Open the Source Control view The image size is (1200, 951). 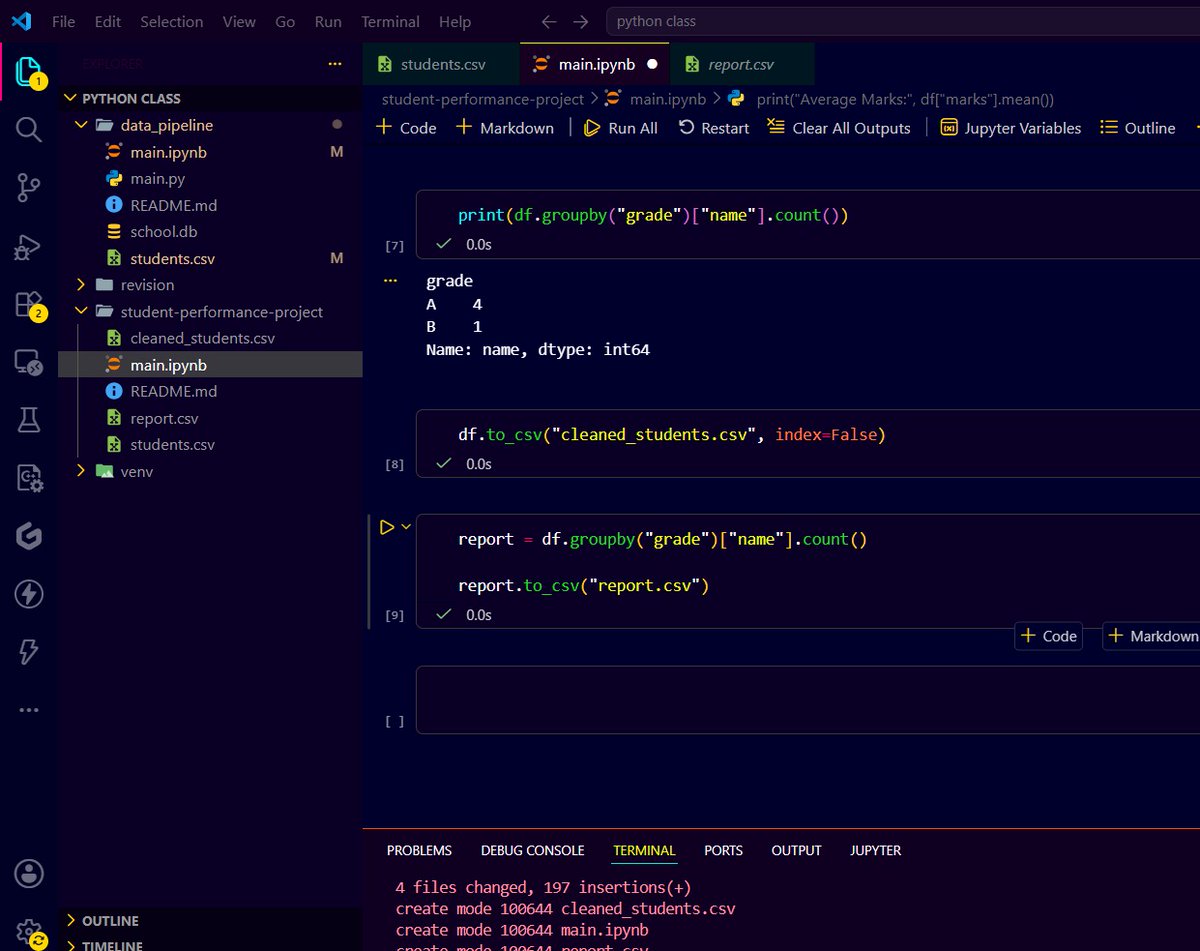(x=28, y=187)
